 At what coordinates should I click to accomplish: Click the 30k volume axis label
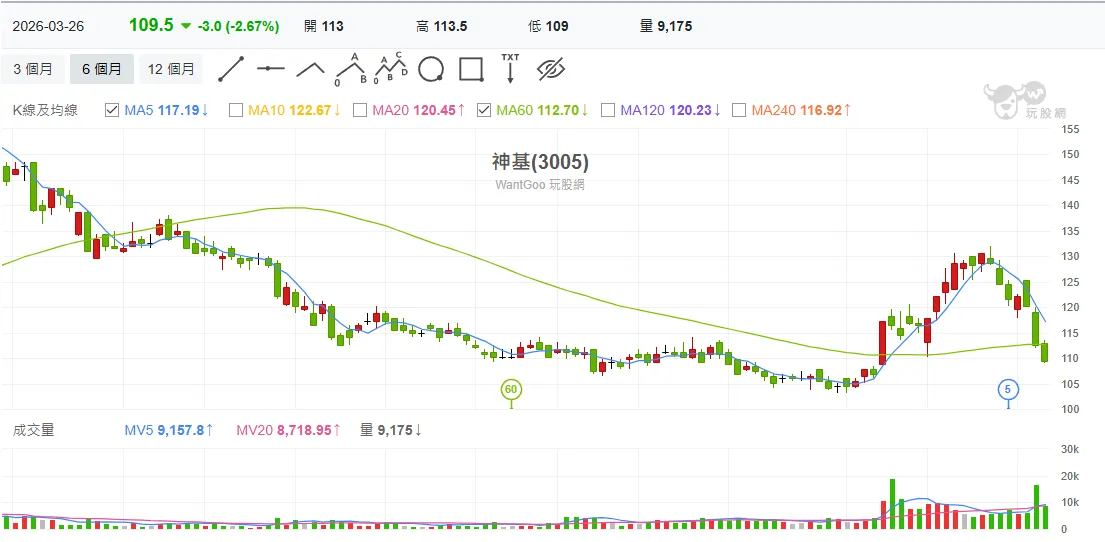coord(1070,450)
